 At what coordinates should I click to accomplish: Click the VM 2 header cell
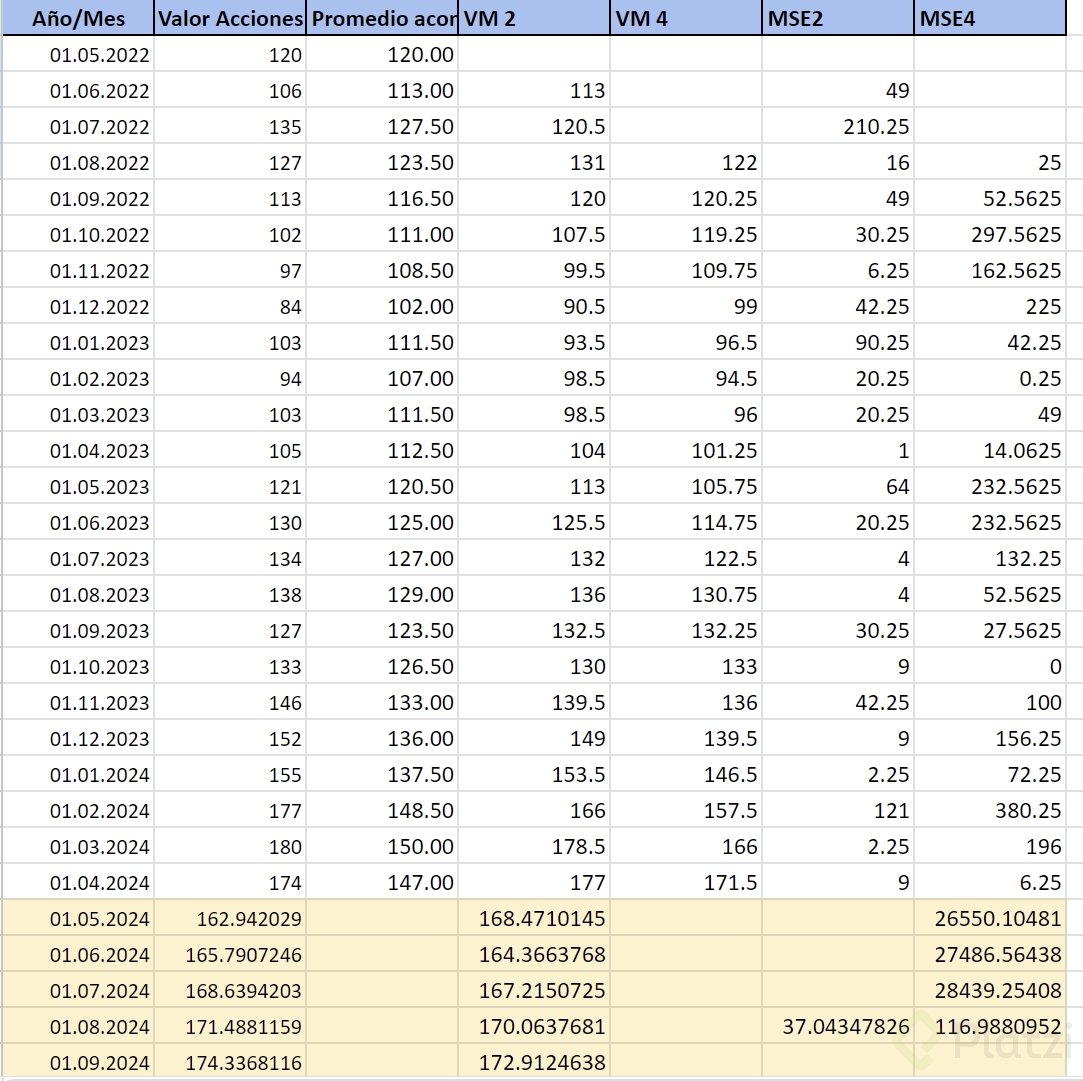tap(534, 18)
